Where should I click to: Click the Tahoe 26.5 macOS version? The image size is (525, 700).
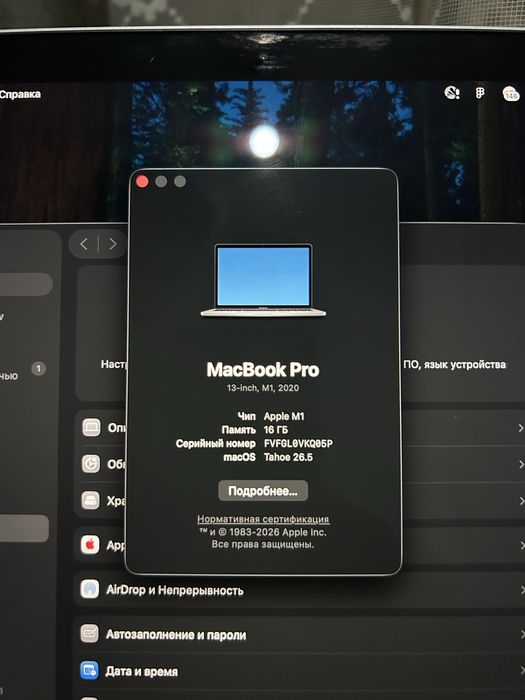288,458
